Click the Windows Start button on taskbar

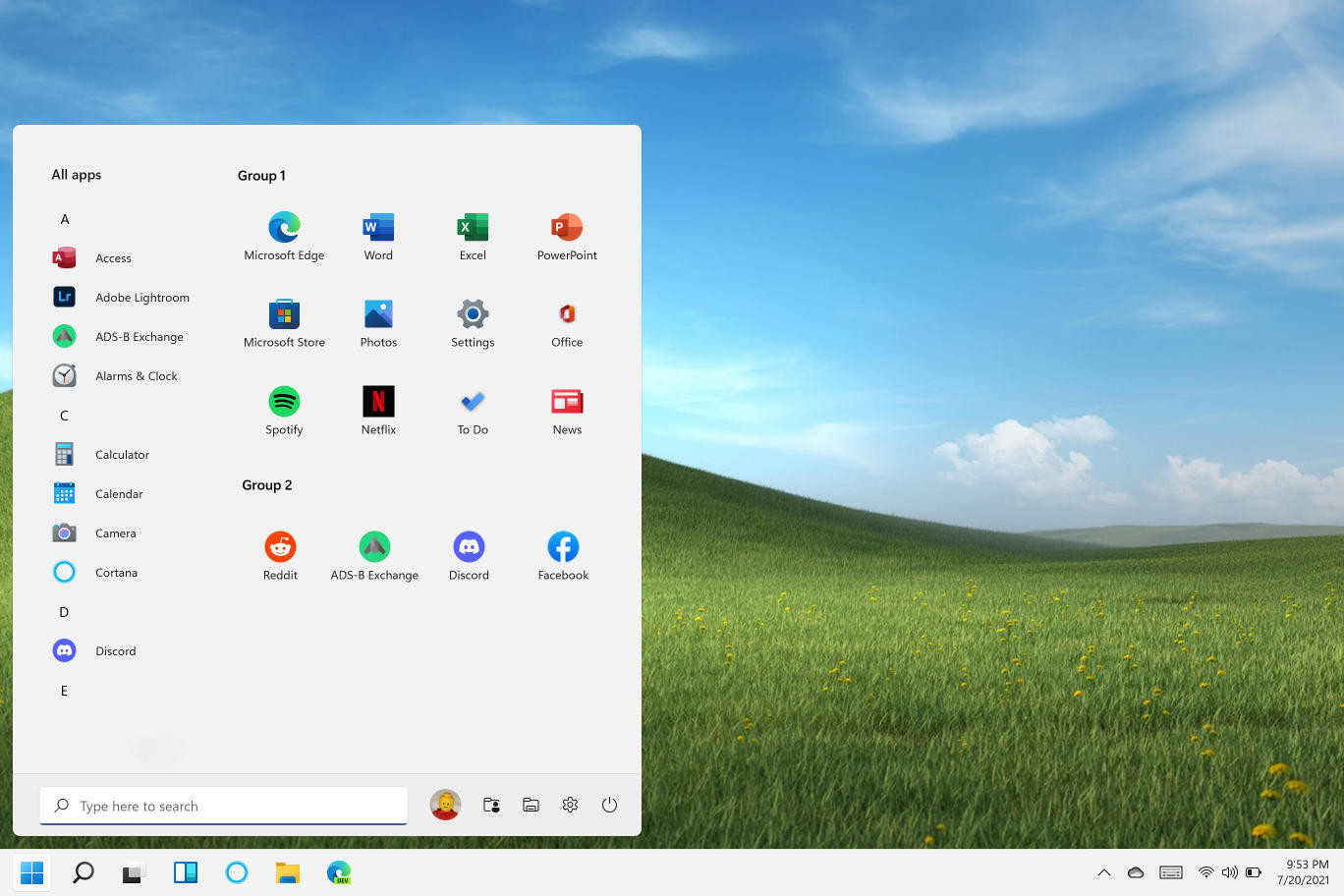[32, 872]
